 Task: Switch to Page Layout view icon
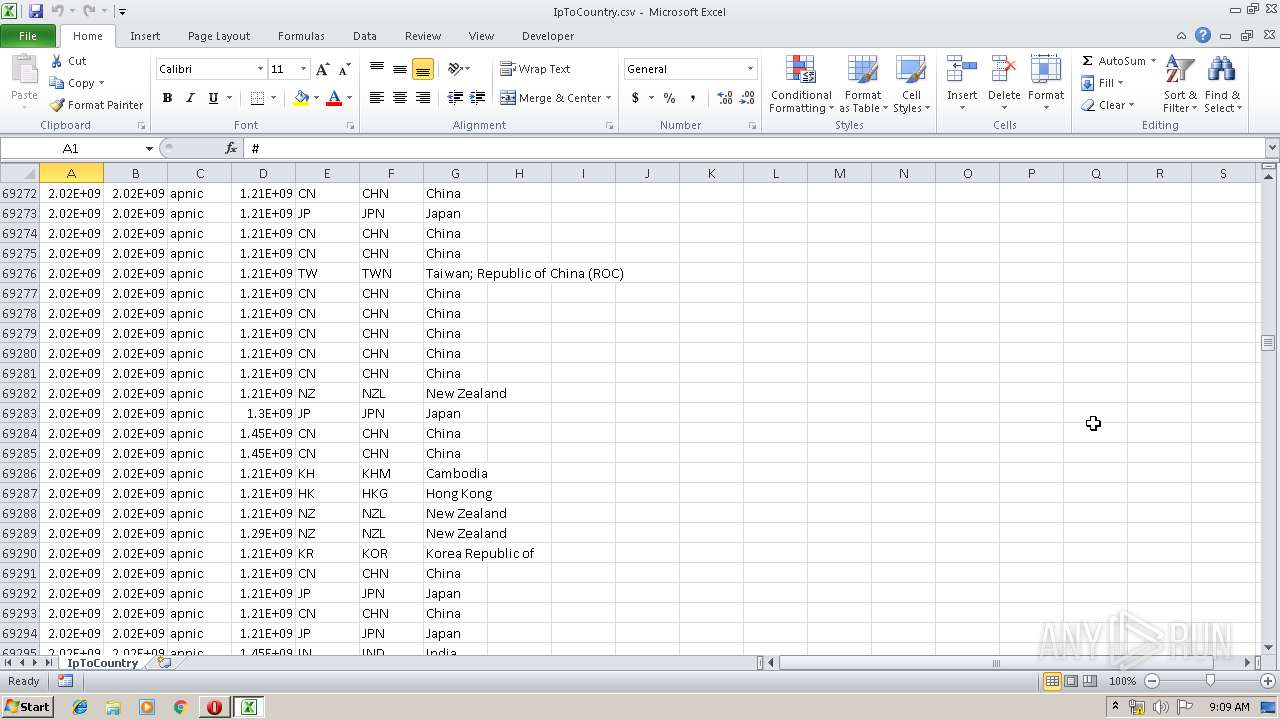[x=1071, y=681]
